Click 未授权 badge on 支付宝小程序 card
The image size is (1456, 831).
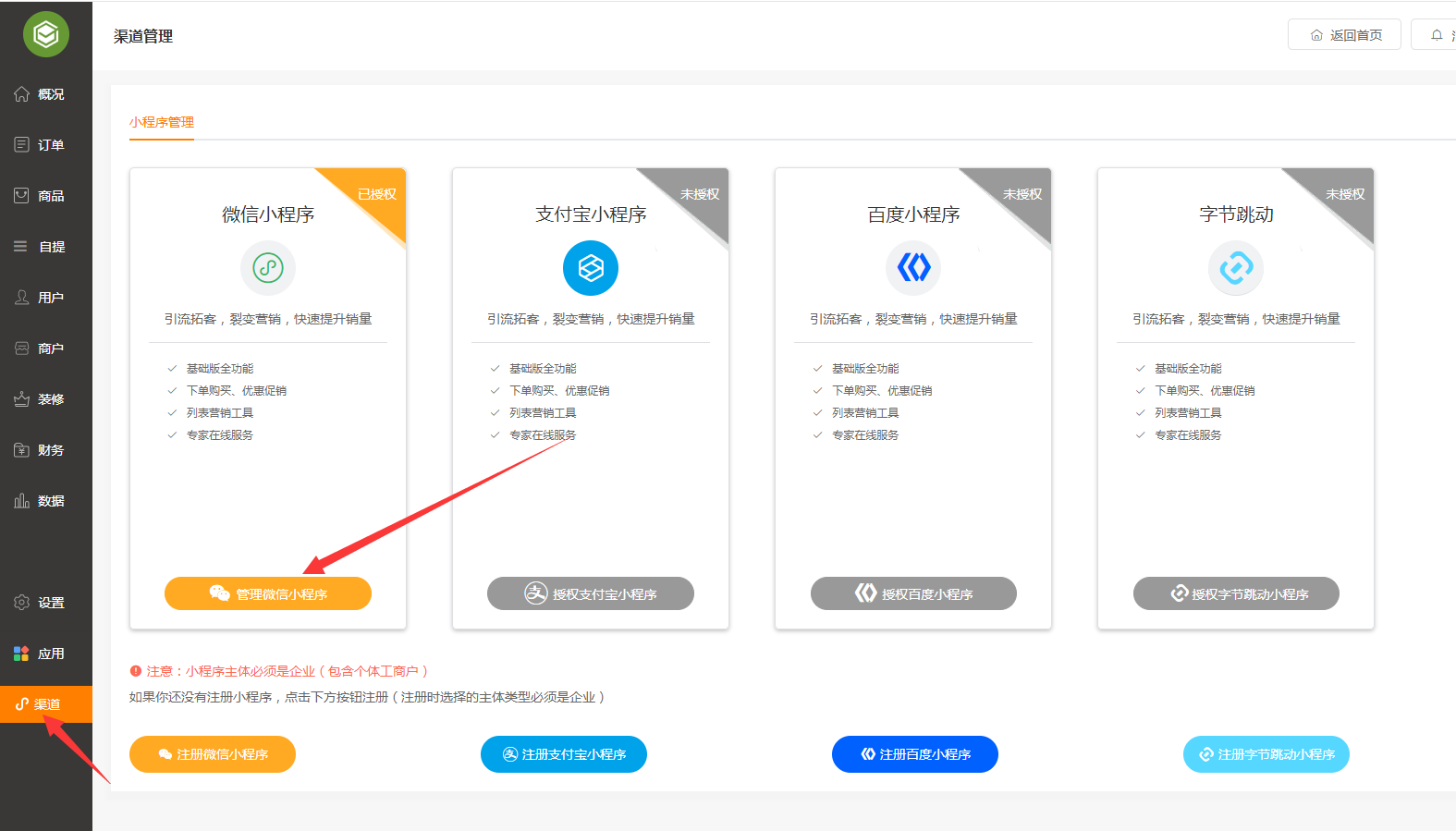[700, 194]
